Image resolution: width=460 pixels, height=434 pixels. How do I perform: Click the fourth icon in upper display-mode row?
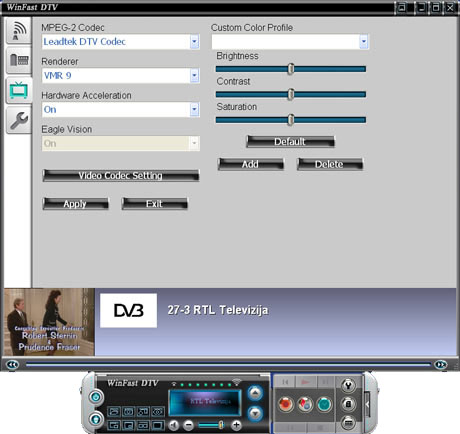click(x=158, y=412)
